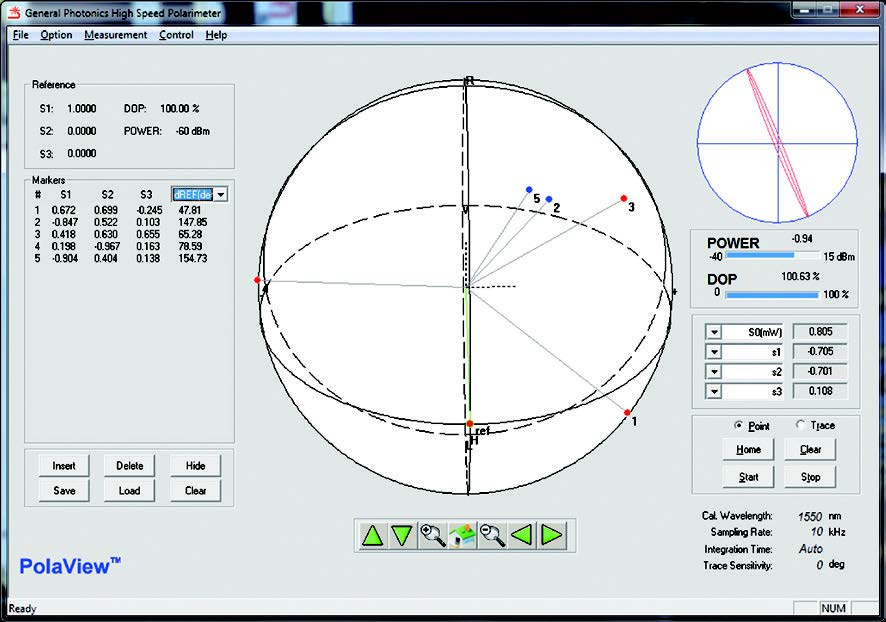886x622 pixels.
Task: Zoom out with the minus magnifier icon
Action: click(492, 535)
